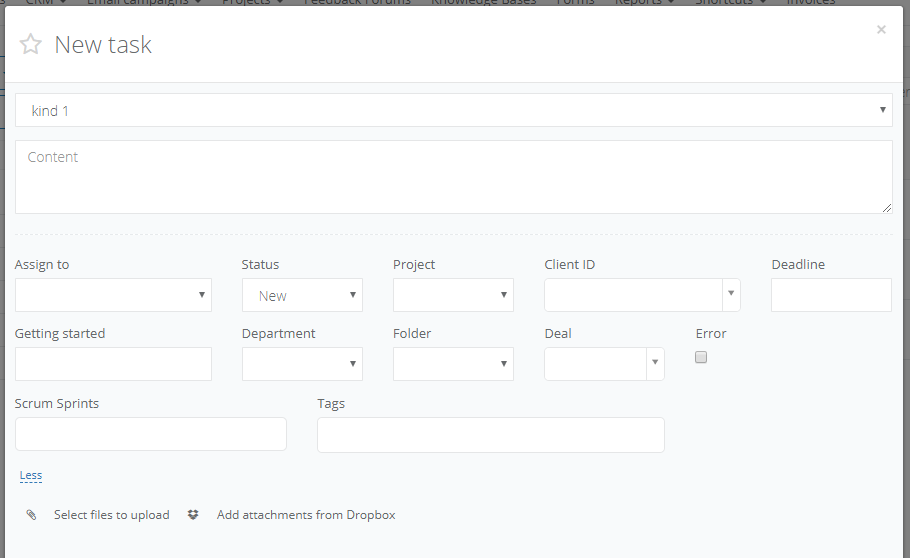
Task: Close the New task dialog
Action: tap(881, 30)
